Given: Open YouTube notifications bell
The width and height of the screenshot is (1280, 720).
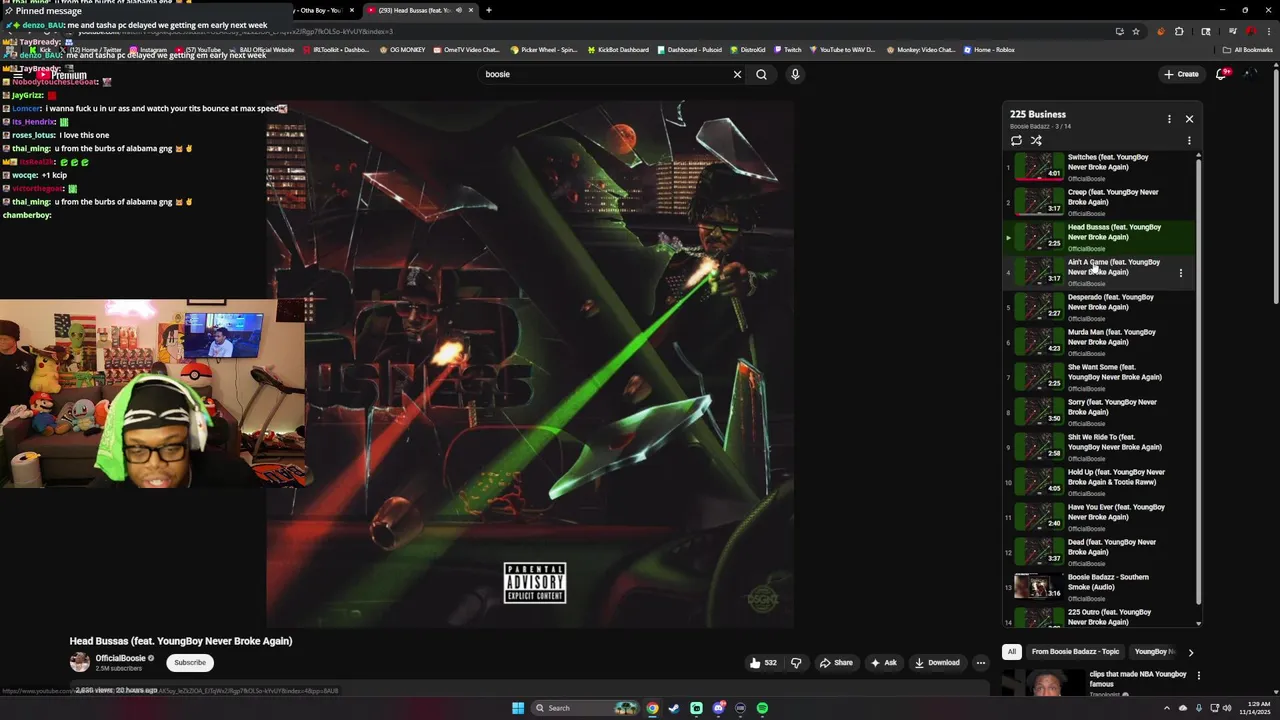Looking at the screenshot, I should (1221, 74).
